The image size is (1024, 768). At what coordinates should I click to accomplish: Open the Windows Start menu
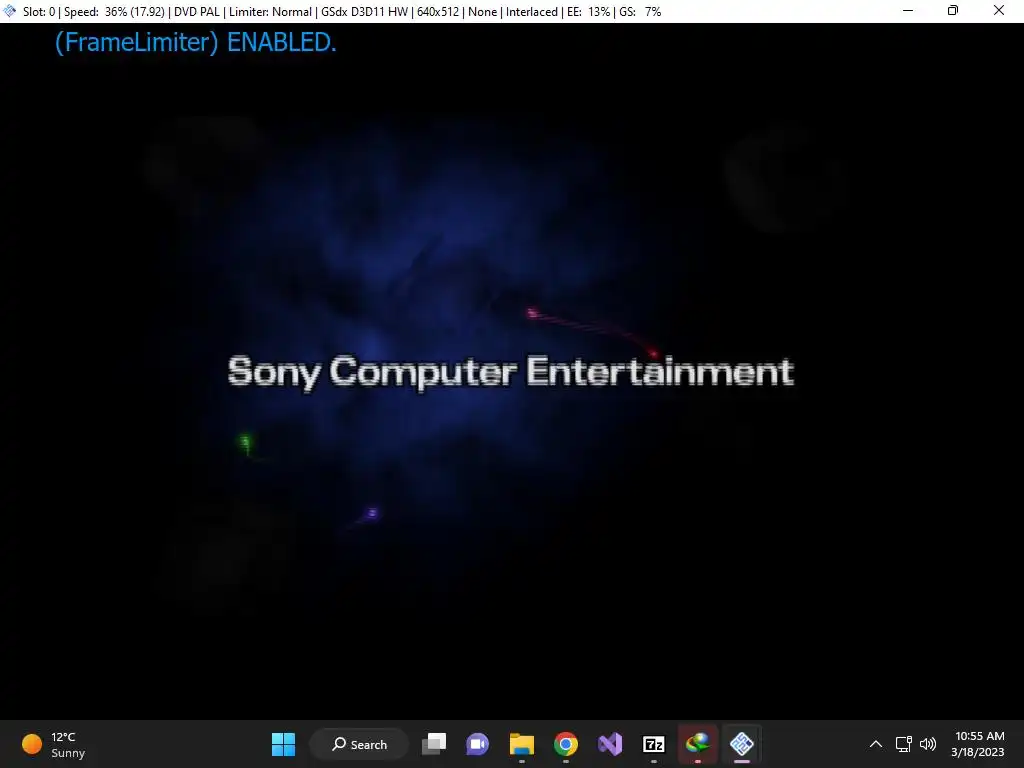point(283,744)
